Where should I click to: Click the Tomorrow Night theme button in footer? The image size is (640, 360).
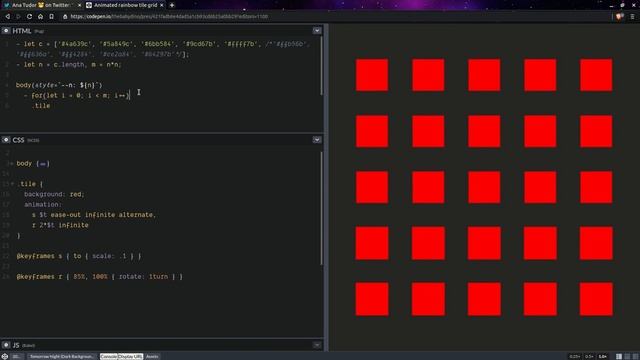pos(62,356)
